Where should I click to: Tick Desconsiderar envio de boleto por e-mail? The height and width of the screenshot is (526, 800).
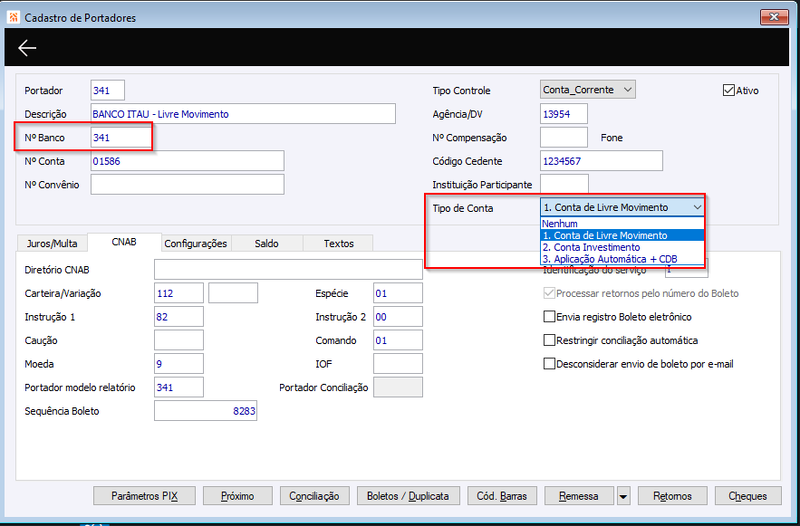tap(549, 364)
